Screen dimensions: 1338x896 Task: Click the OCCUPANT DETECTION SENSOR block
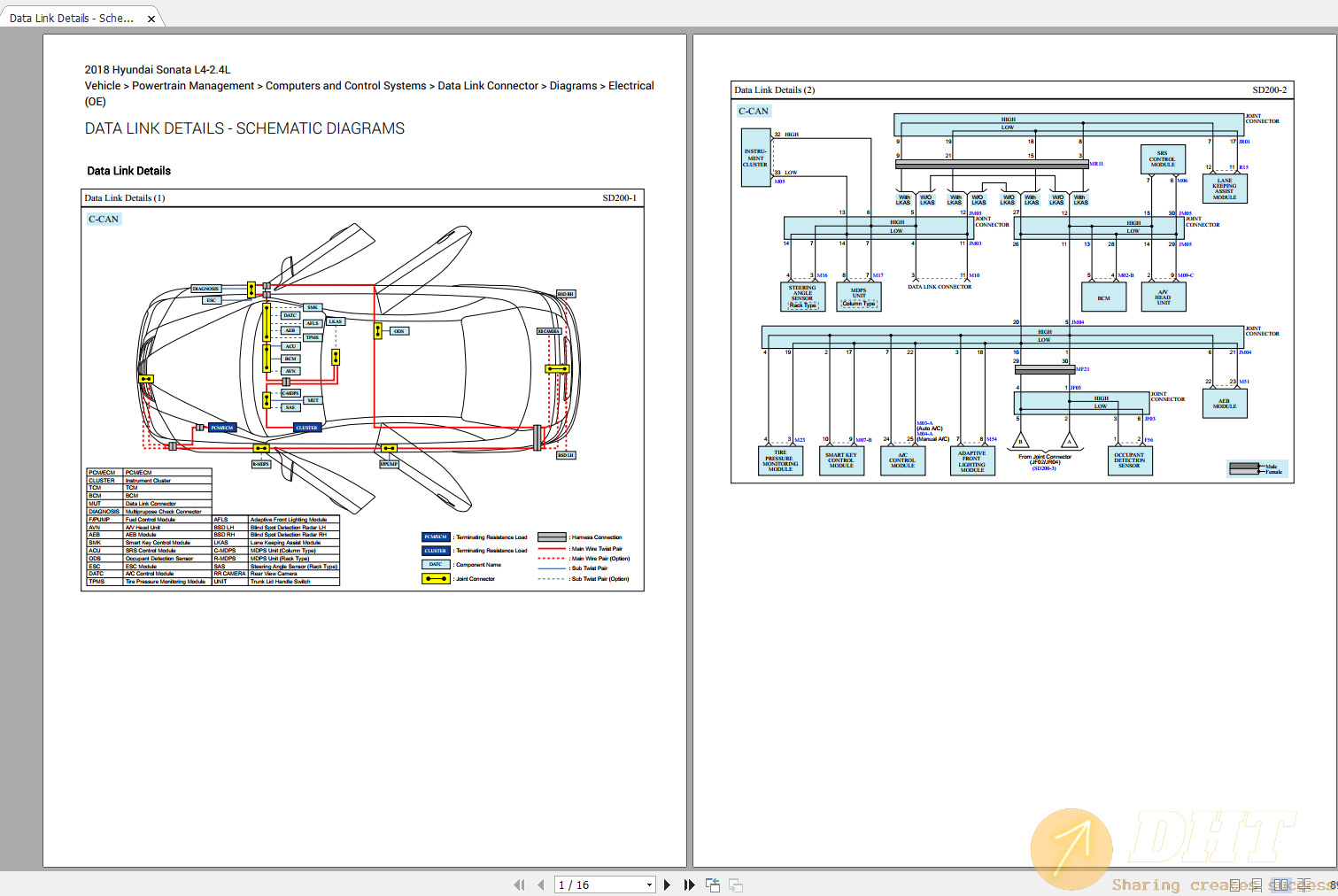click(1130, 460)
